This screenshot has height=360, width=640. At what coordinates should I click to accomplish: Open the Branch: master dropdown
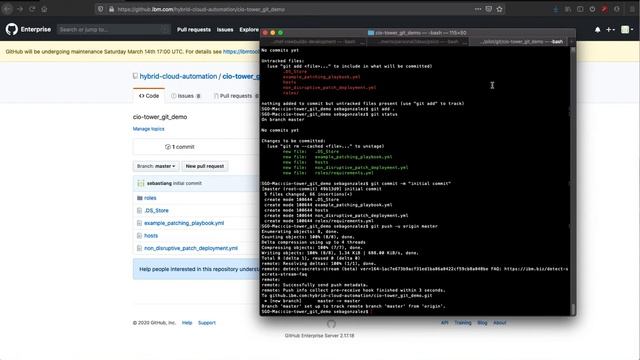(156, 167)
